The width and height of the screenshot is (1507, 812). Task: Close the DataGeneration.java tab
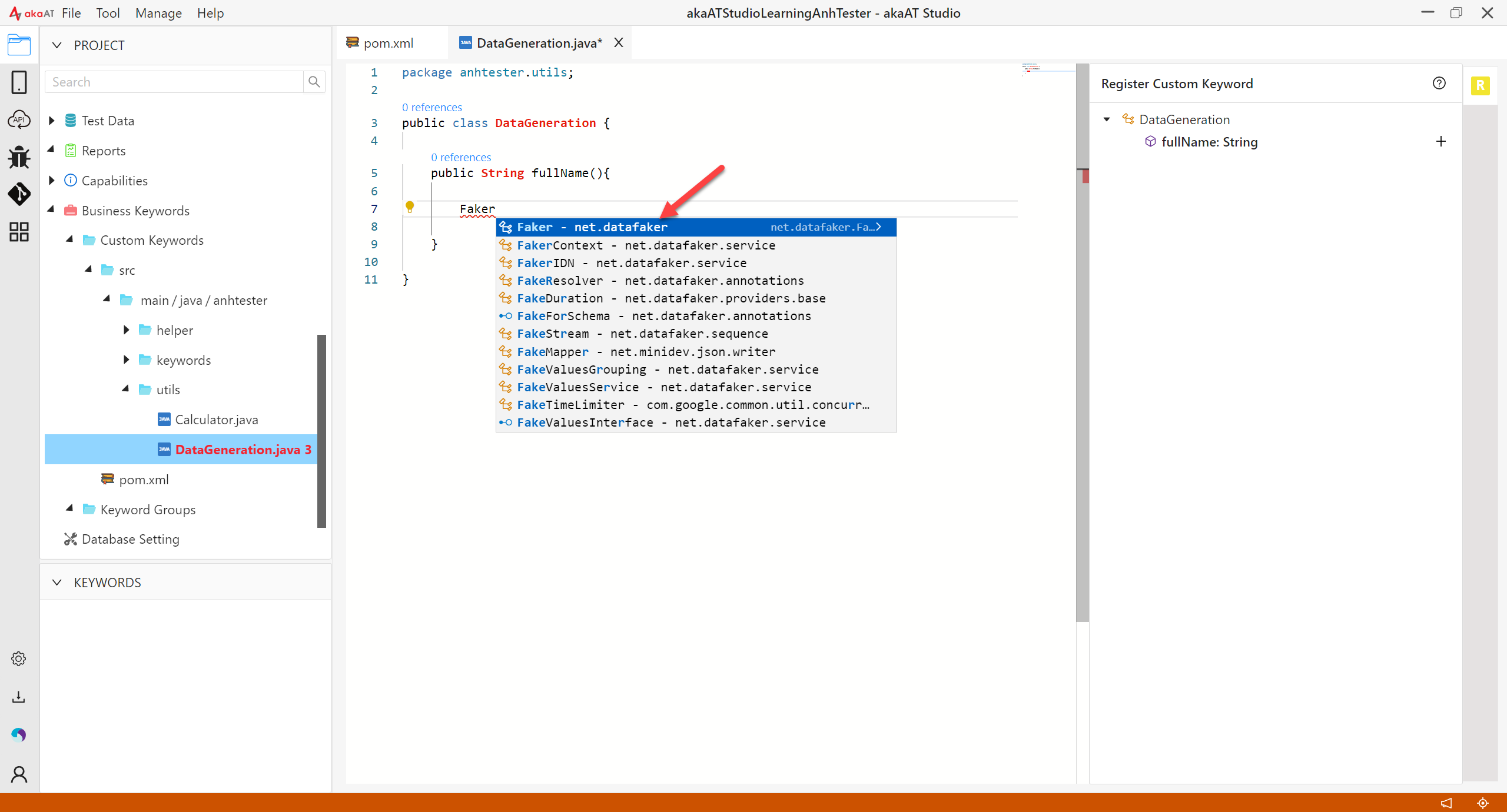619,42
